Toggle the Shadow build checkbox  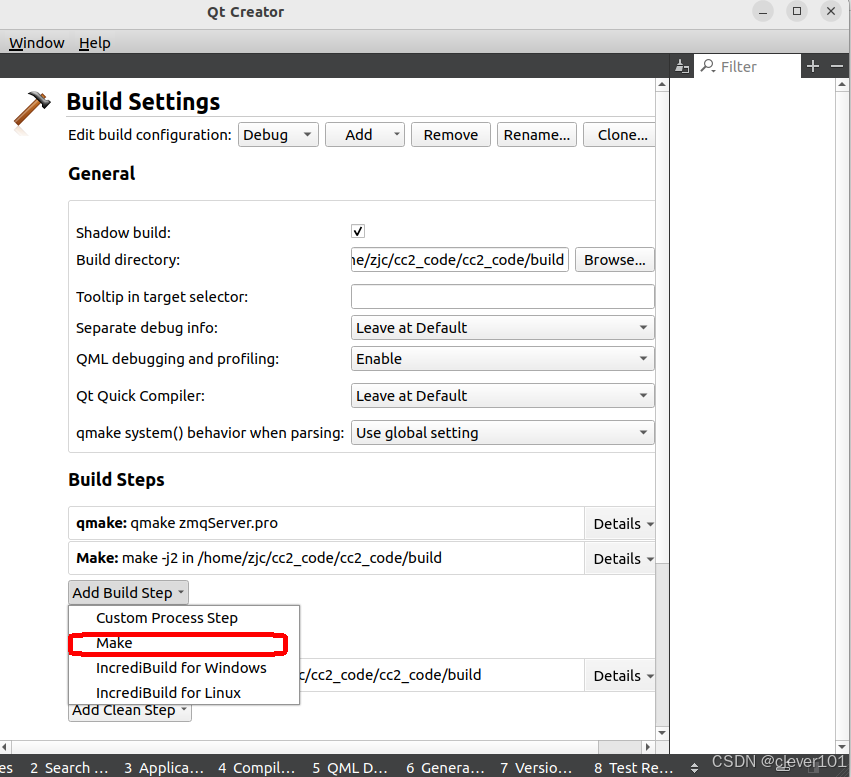tap(358, 231)
